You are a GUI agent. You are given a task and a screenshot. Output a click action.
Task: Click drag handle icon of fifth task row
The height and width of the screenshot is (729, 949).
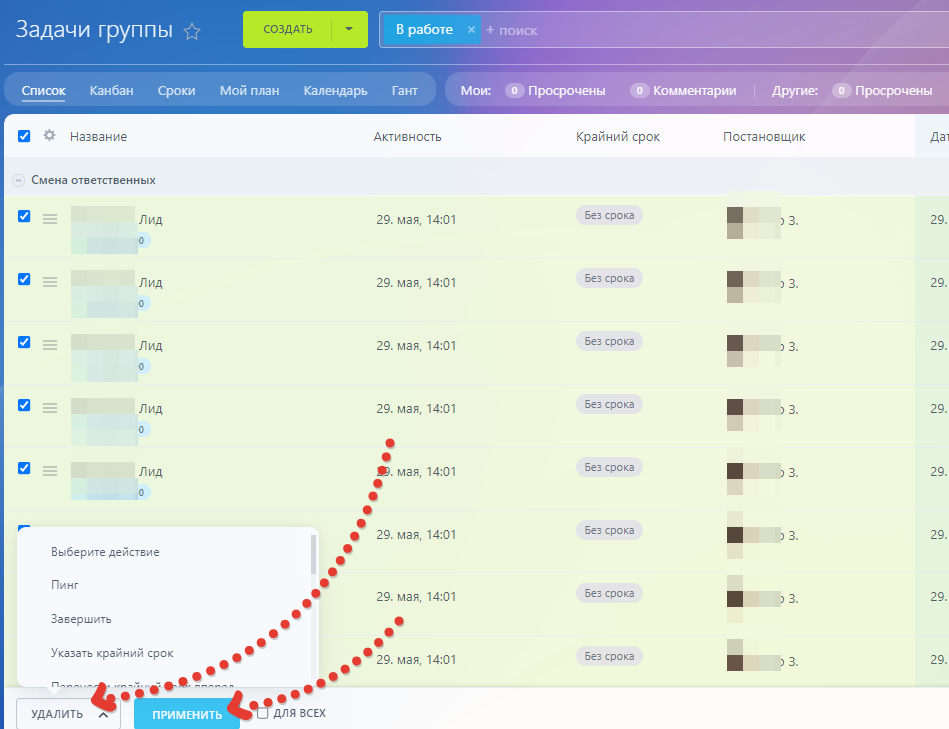[50, 471]
